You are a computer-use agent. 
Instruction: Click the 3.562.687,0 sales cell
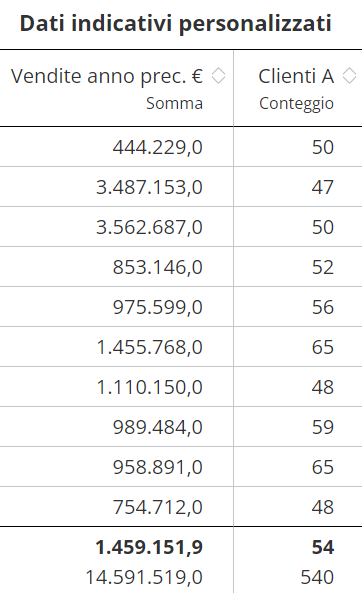149,227
